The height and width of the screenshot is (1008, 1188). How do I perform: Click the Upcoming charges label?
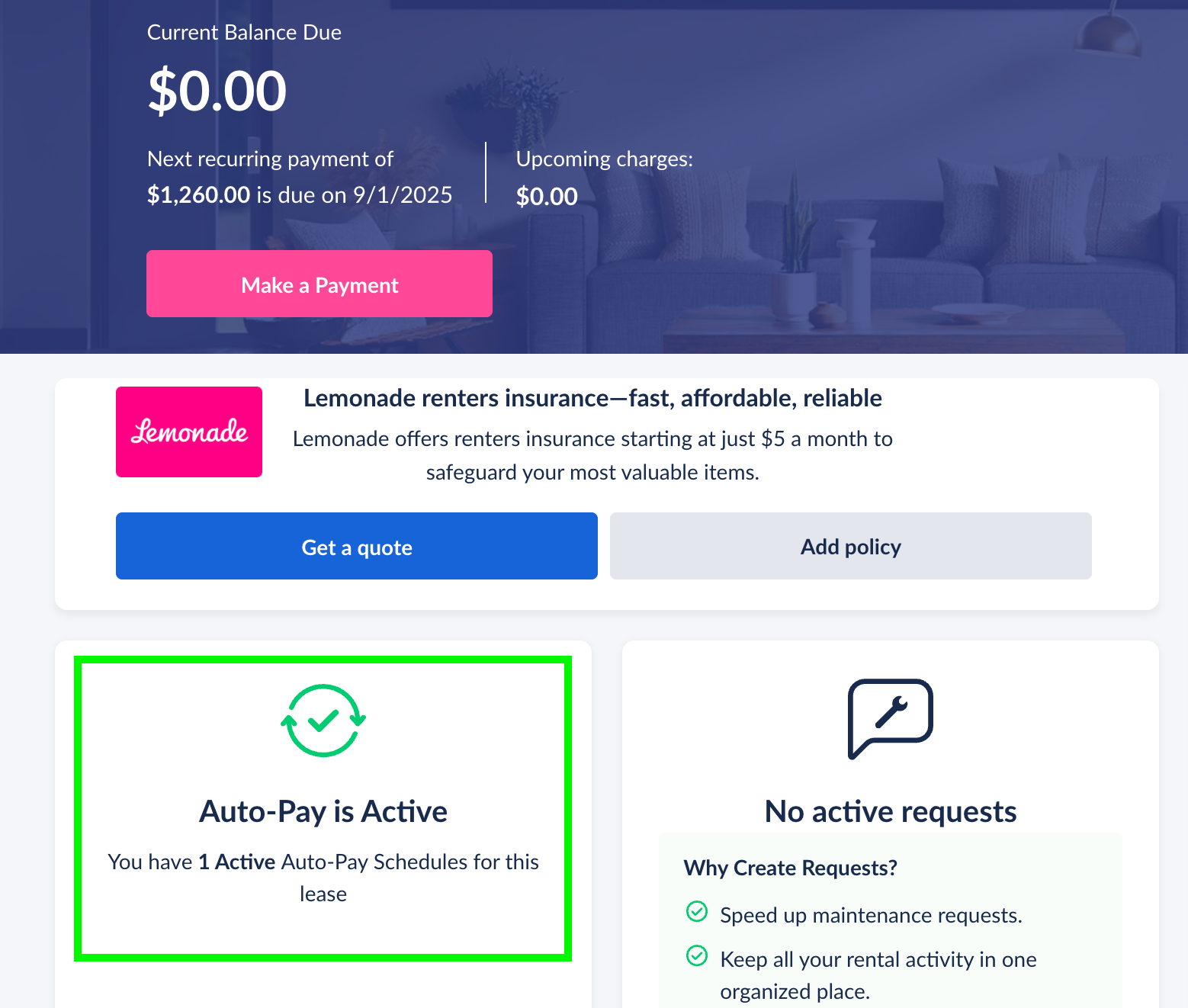coord(605,159)
